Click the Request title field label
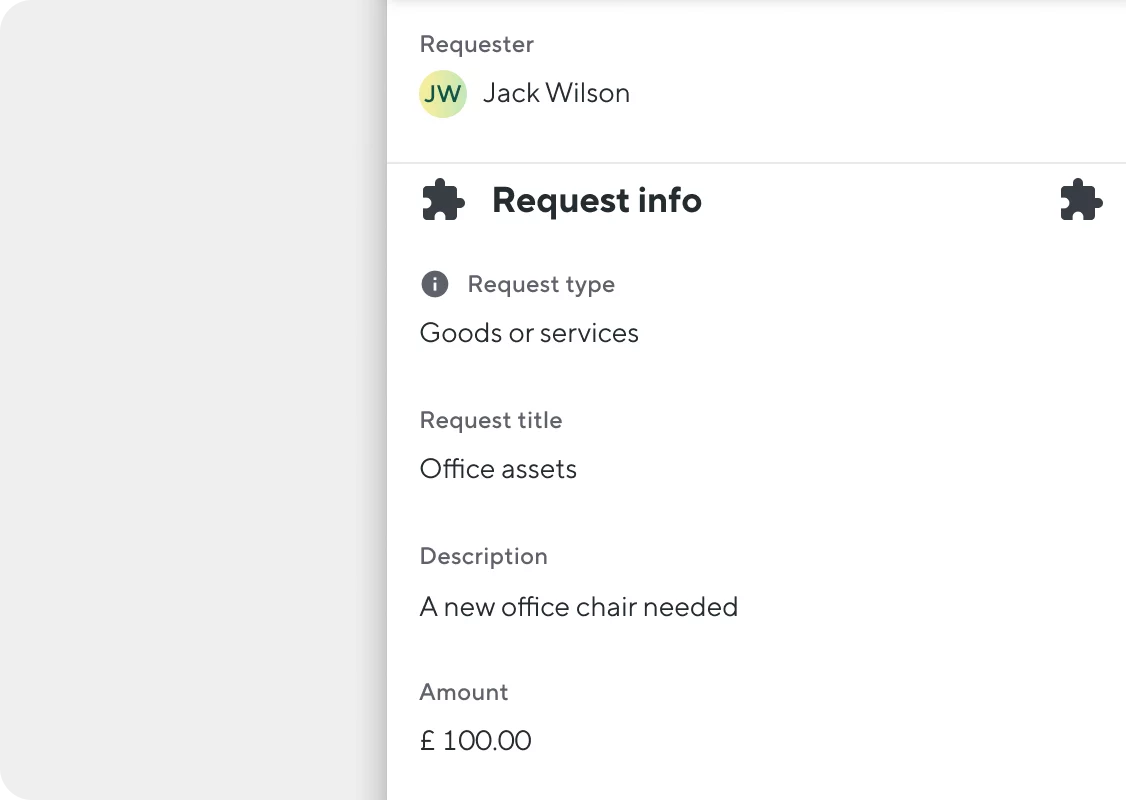1126x800 pixels. point(491,420)
